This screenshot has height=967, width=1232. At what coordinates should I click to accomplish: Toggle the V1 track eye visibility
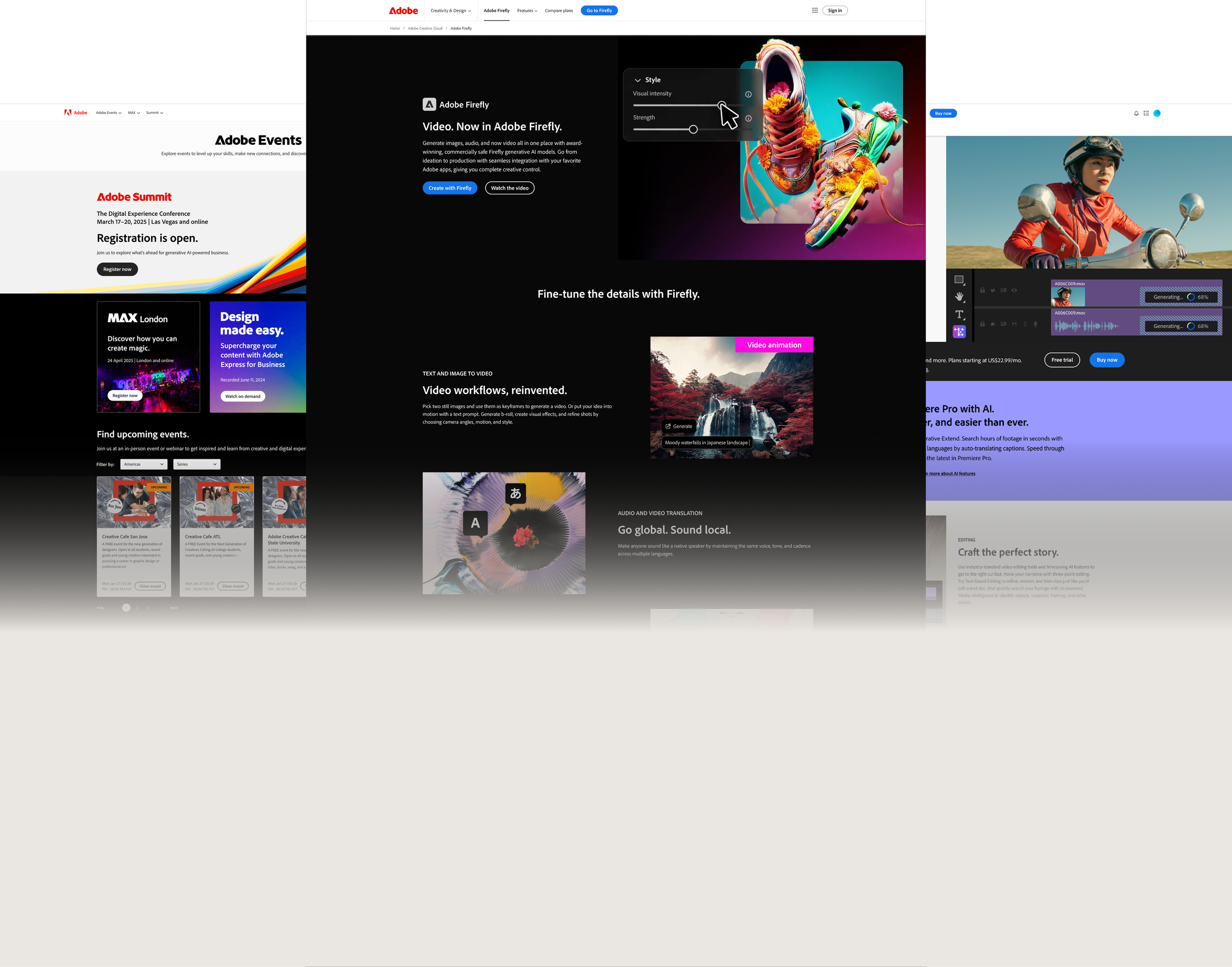[x=1014, y=291]
